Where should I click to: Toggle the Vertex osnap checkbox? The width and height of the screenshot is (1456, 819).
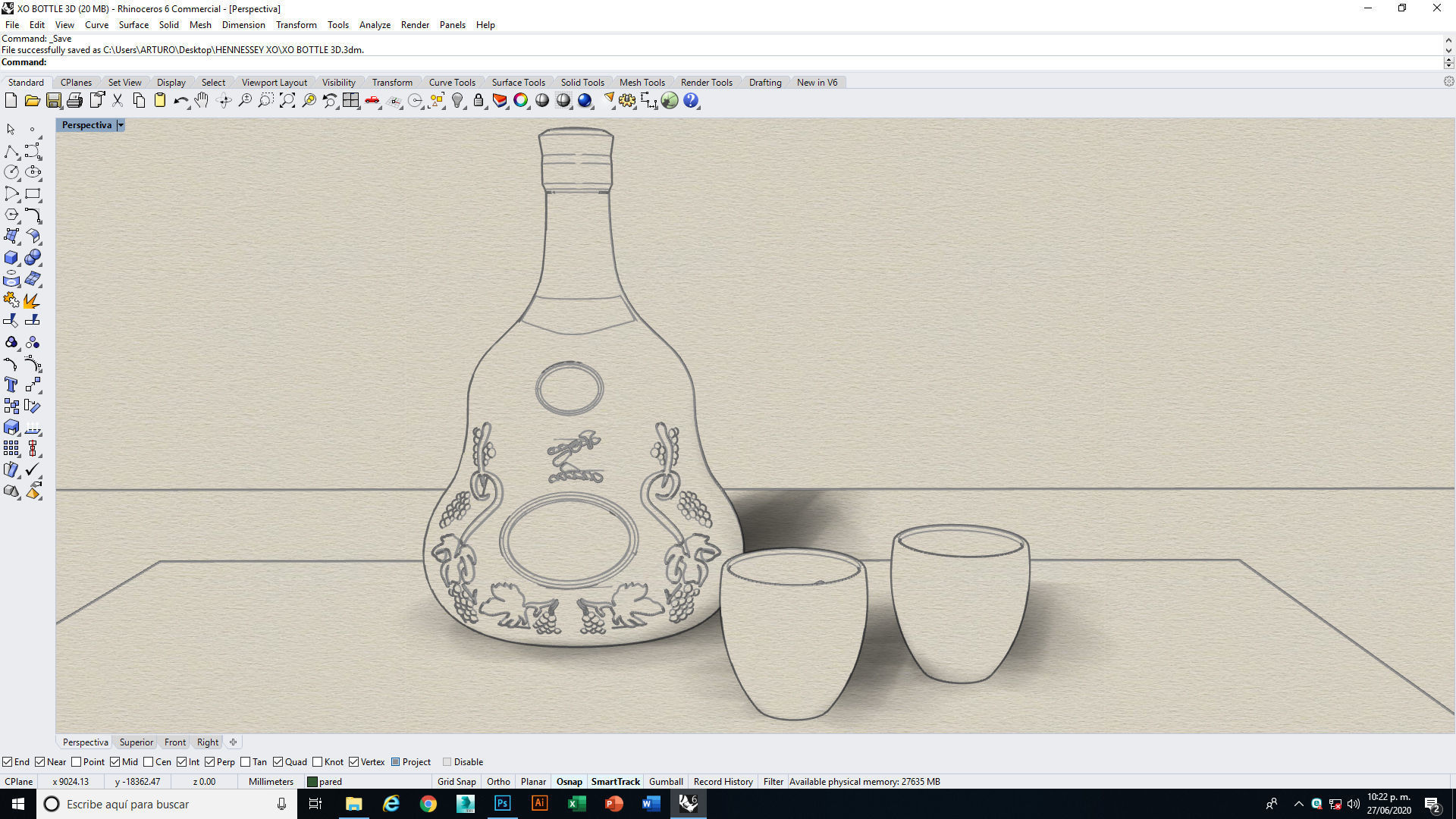354,762
